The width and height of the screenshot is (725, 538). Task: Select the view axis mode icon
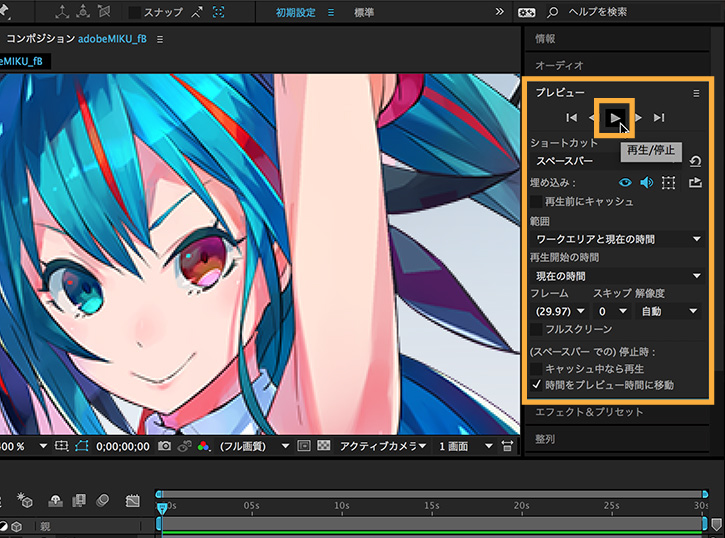tap(104, 12)
